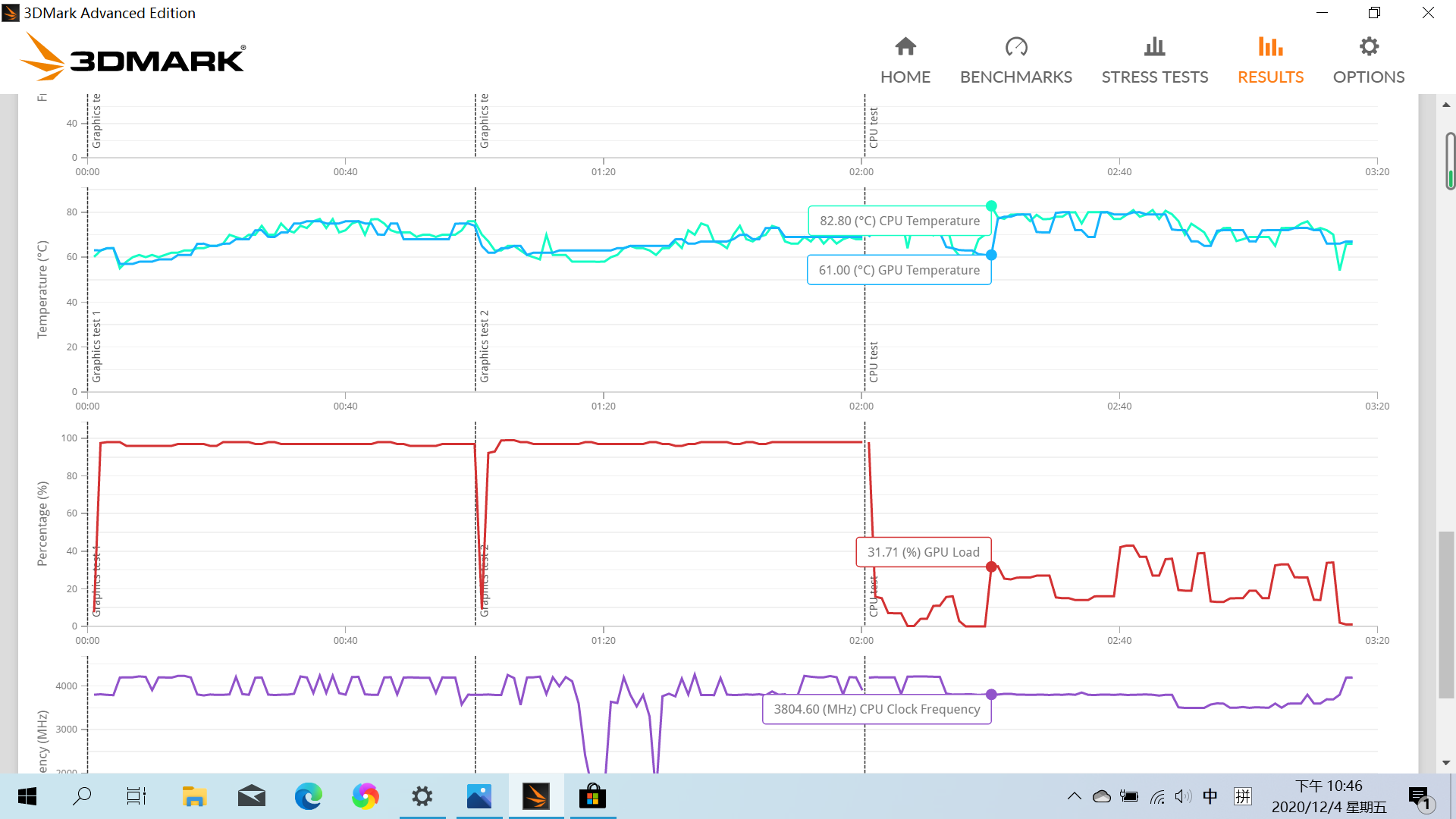Launch Microsoft Edge from taskbar
Image resolution: width=1456 pixels, height=819 pixels.
[x=308, y=796]
